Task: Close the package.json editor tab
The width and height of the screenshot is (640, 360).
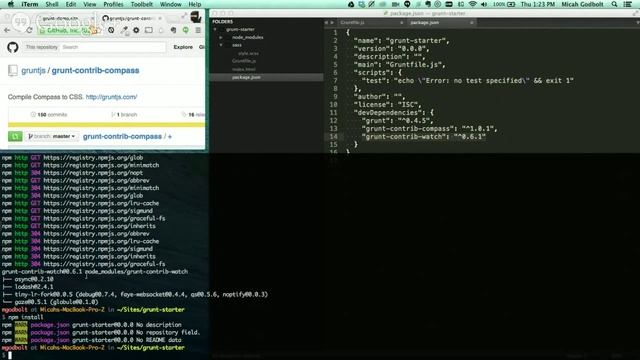Action: [472, 22]
